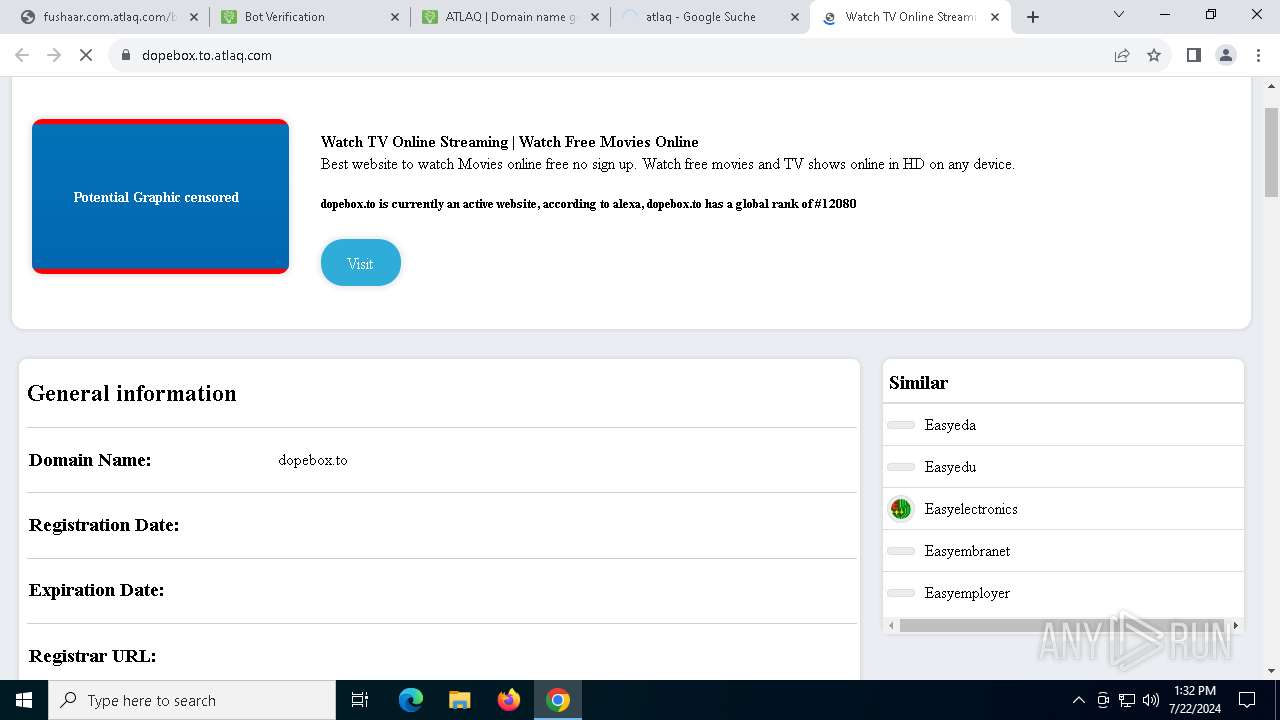This screenshot has width=1280, height=720.
Task: Open the Easyedu similar site
Action: 950,467
